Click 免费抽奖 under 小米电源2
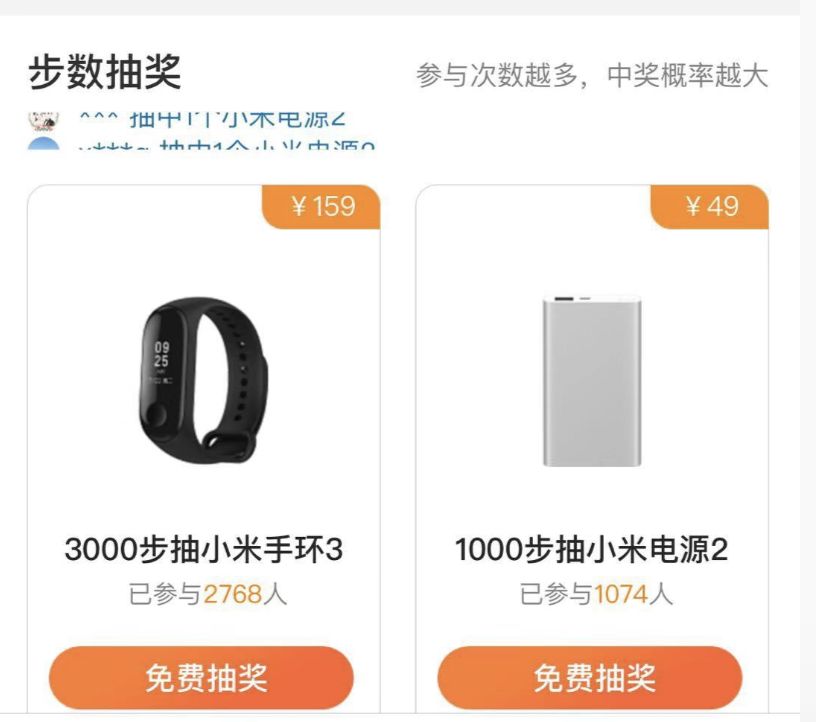 (x=590, y=678)
